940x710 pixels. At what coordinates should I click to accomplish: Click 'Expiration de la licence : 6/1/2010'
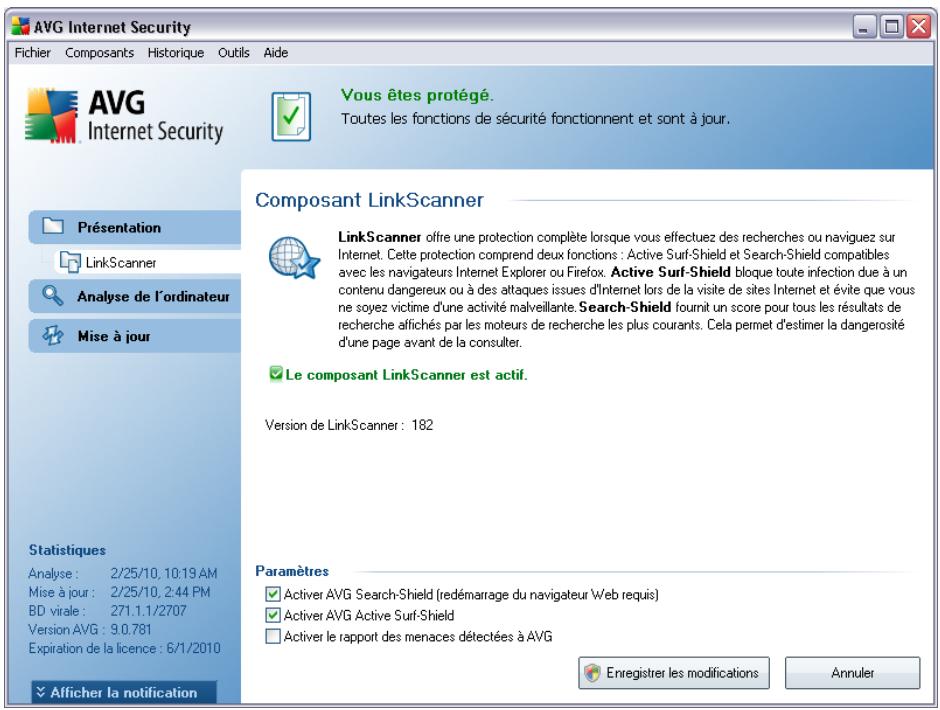[x=125, y=648]
